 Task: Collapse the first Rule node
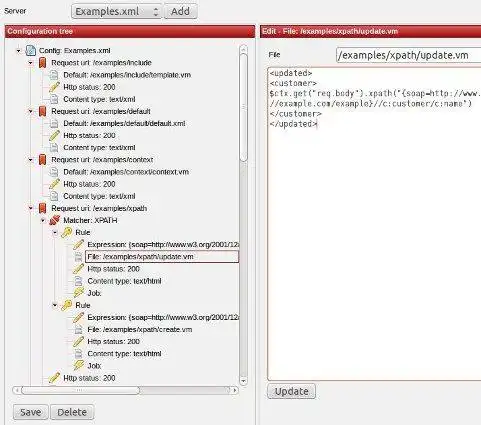tap(55, 233)
